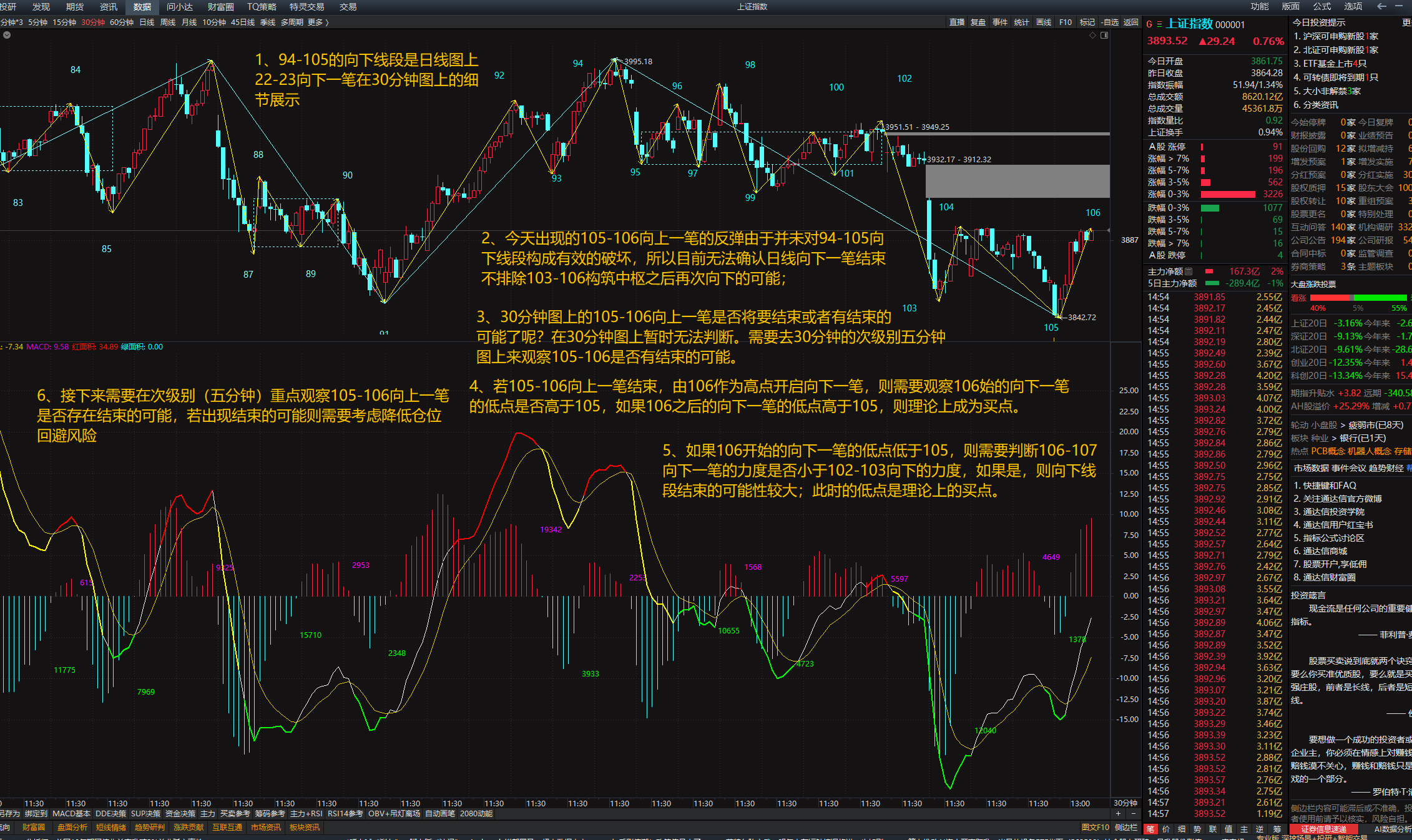
Task: Switch to the 日线 daily period
Action: tap(147, 22)
